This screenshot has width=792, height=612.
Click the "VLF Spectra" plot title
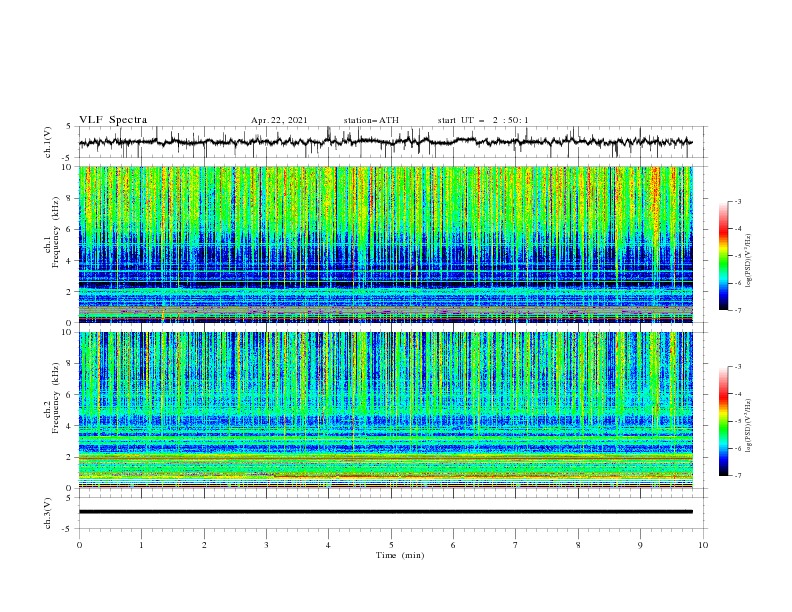[113, 120]
